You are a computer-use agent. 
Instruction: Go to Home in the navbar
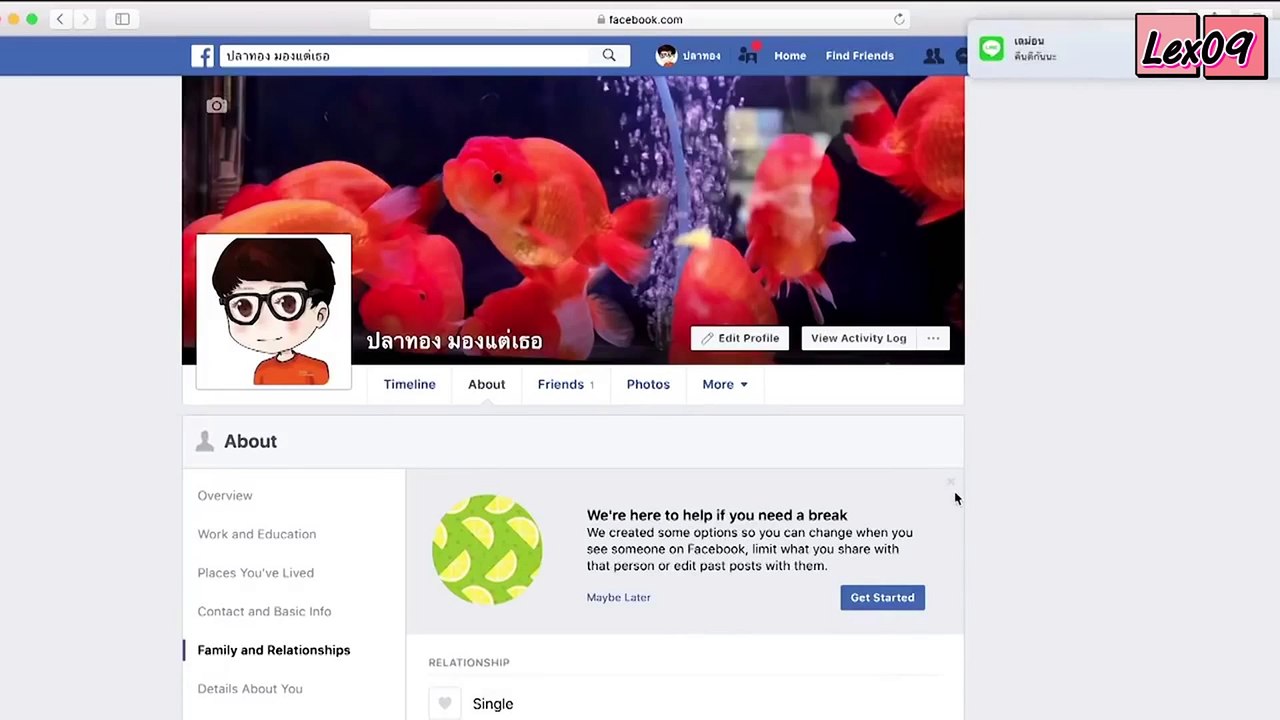[x=790, y=56]
